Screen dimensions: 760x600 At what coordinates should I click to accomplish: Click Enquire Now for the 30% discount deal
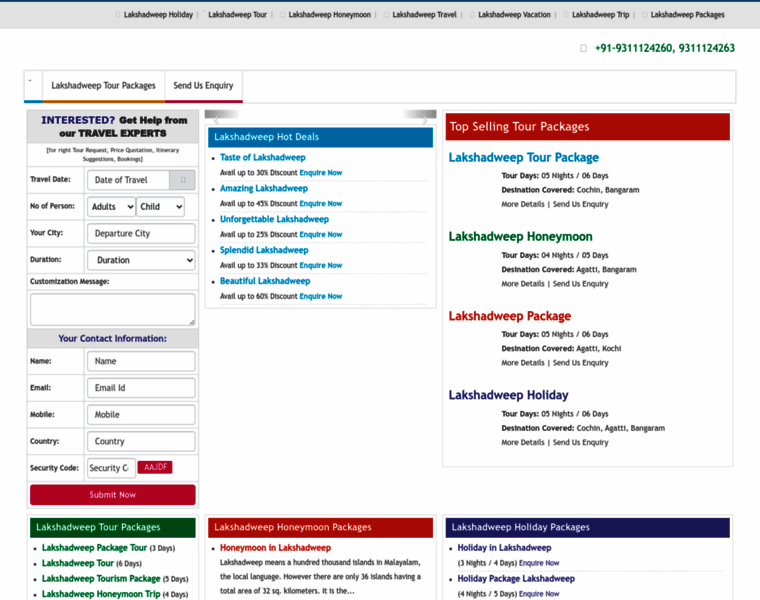[321, 173]
